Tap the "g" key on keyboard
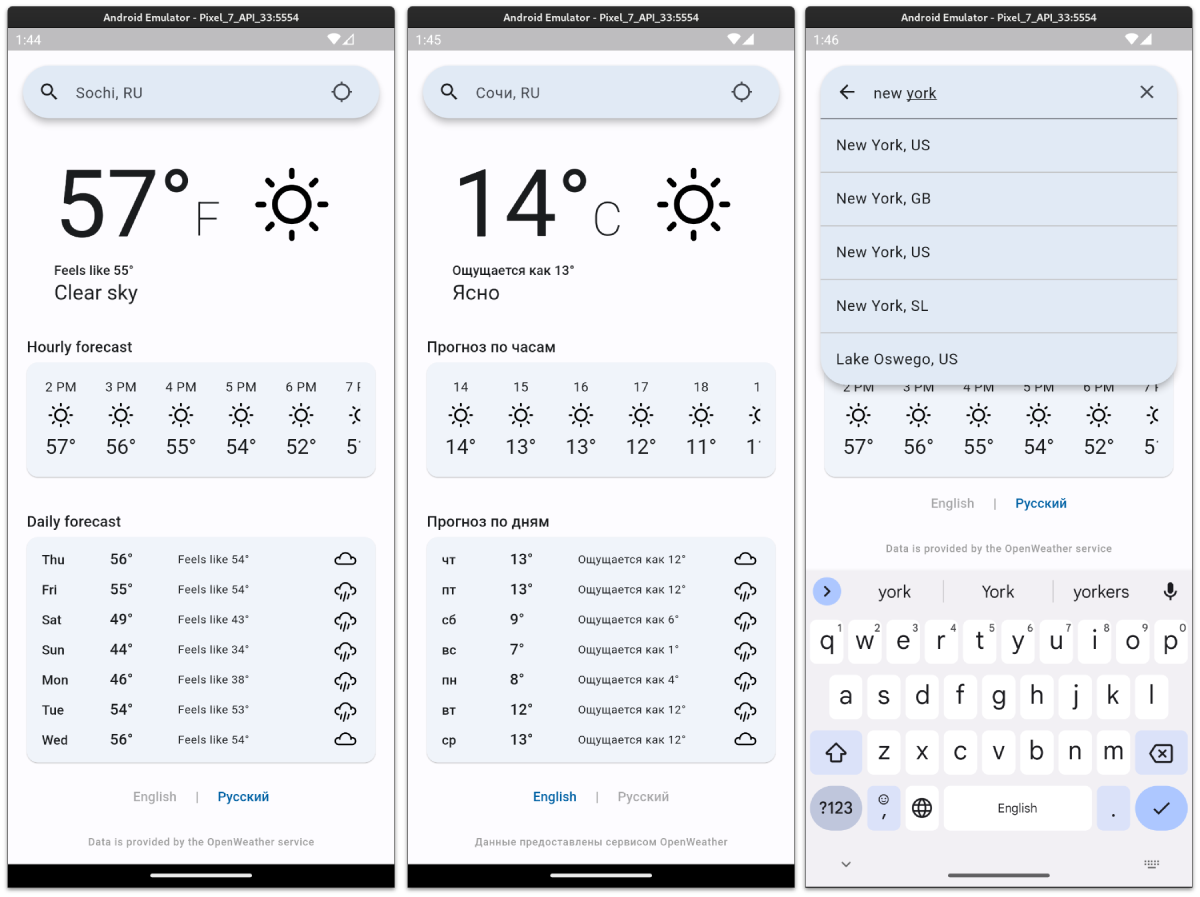The height and width of the screenshot is (897, 1200). pyautogui.click(x=998, y=695)
